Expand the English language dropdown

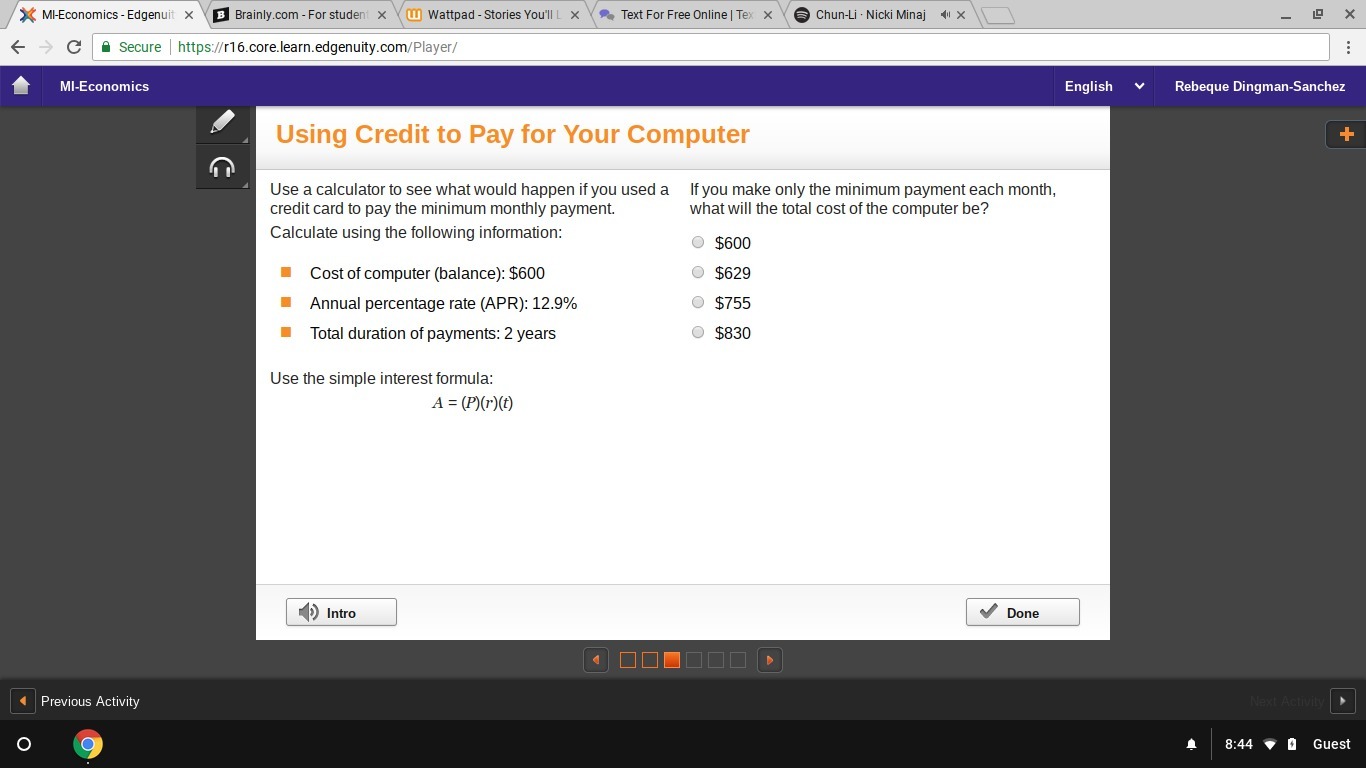point(1104,86)
